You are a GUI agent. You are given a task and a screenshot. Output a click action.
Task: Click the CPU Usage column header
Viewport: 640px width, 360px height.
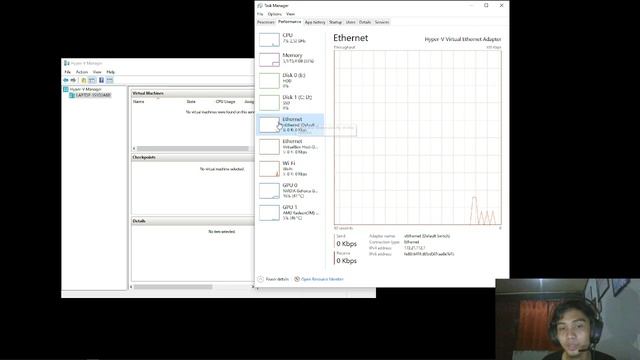[x=225, y=102]
